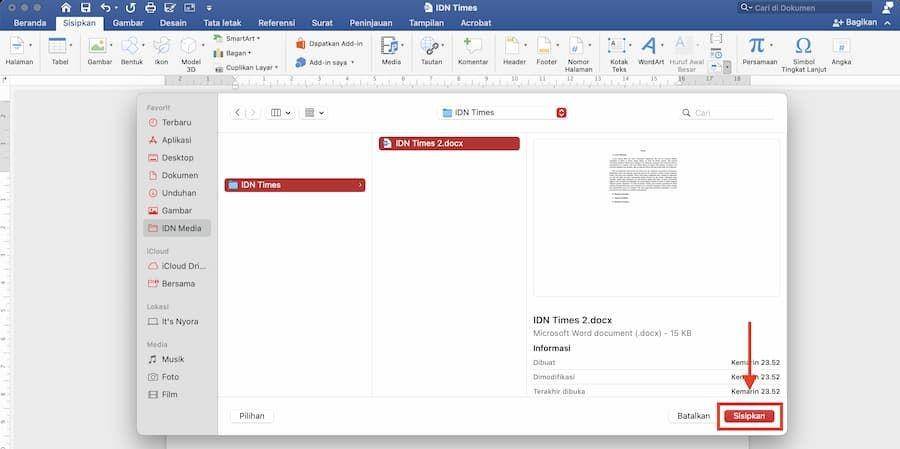
Task: Click Dapatkan Add-in store button
Action: click(329, 44)
